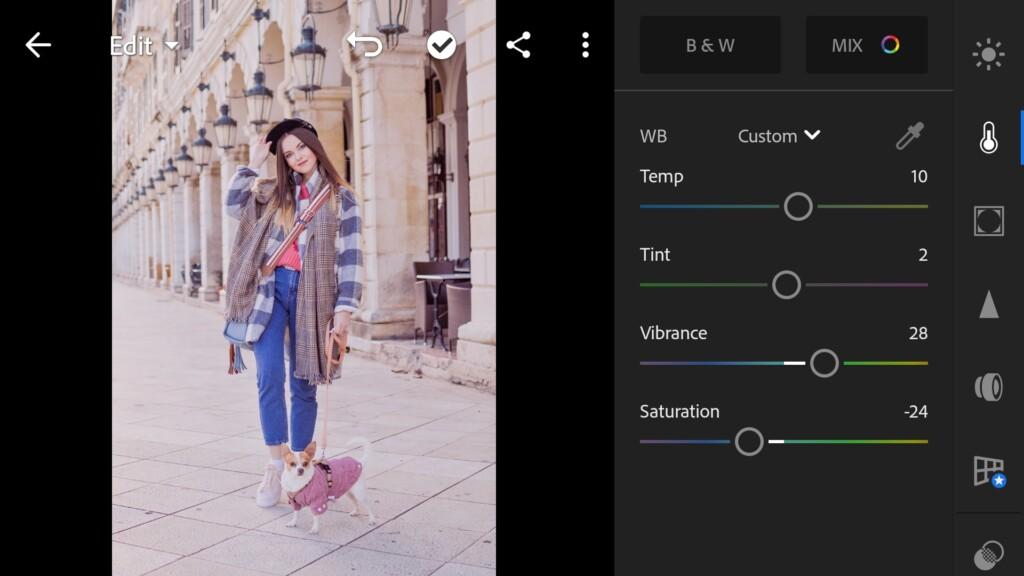Go back with the left arrow

[x=38, y=45]
